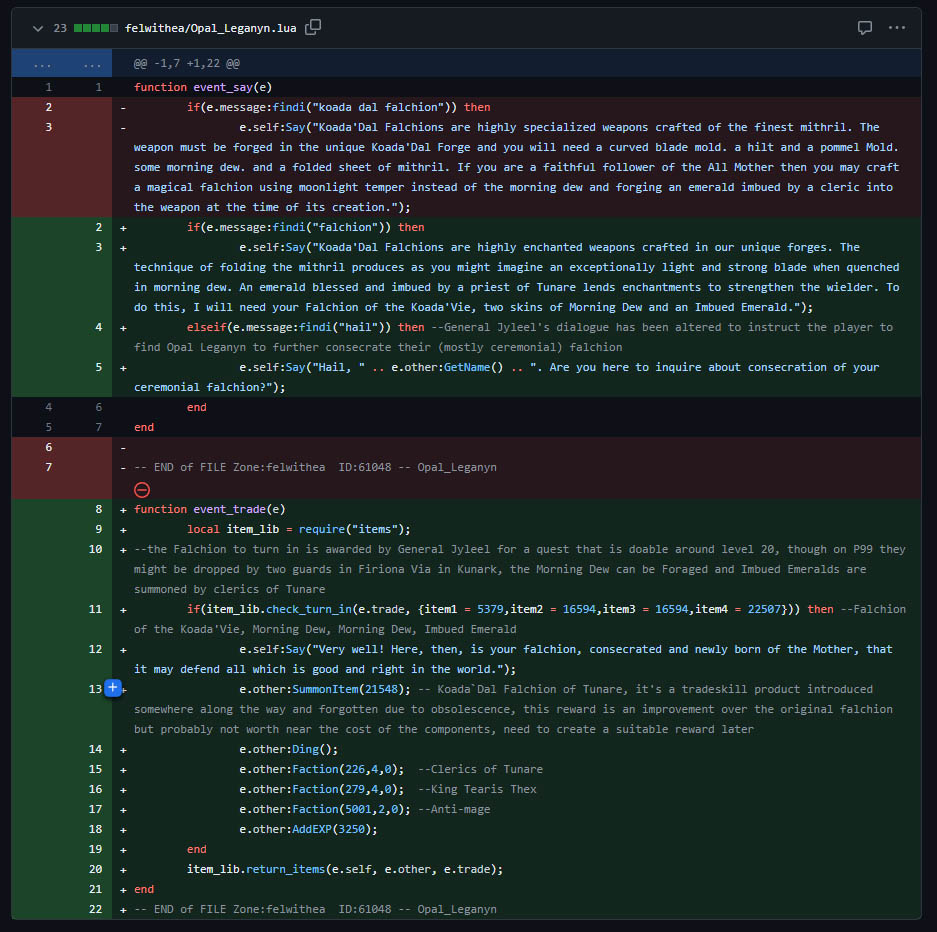Click the red no-newline-at-end-of-file icon

142,490
